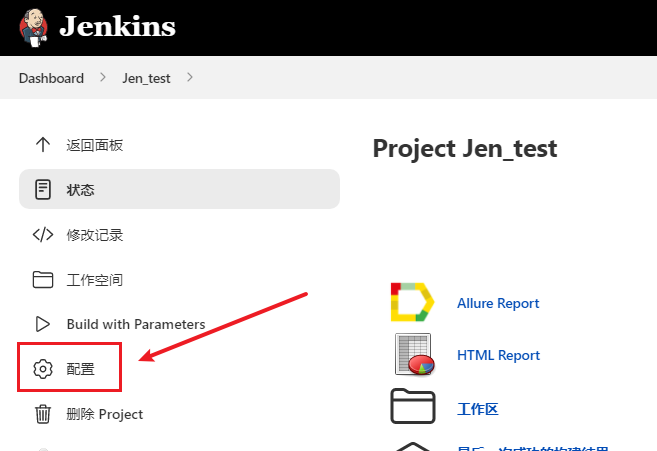Click the gear icon beside 配置
This screenshot has height=451, width=657.
(x=43, y=369)
